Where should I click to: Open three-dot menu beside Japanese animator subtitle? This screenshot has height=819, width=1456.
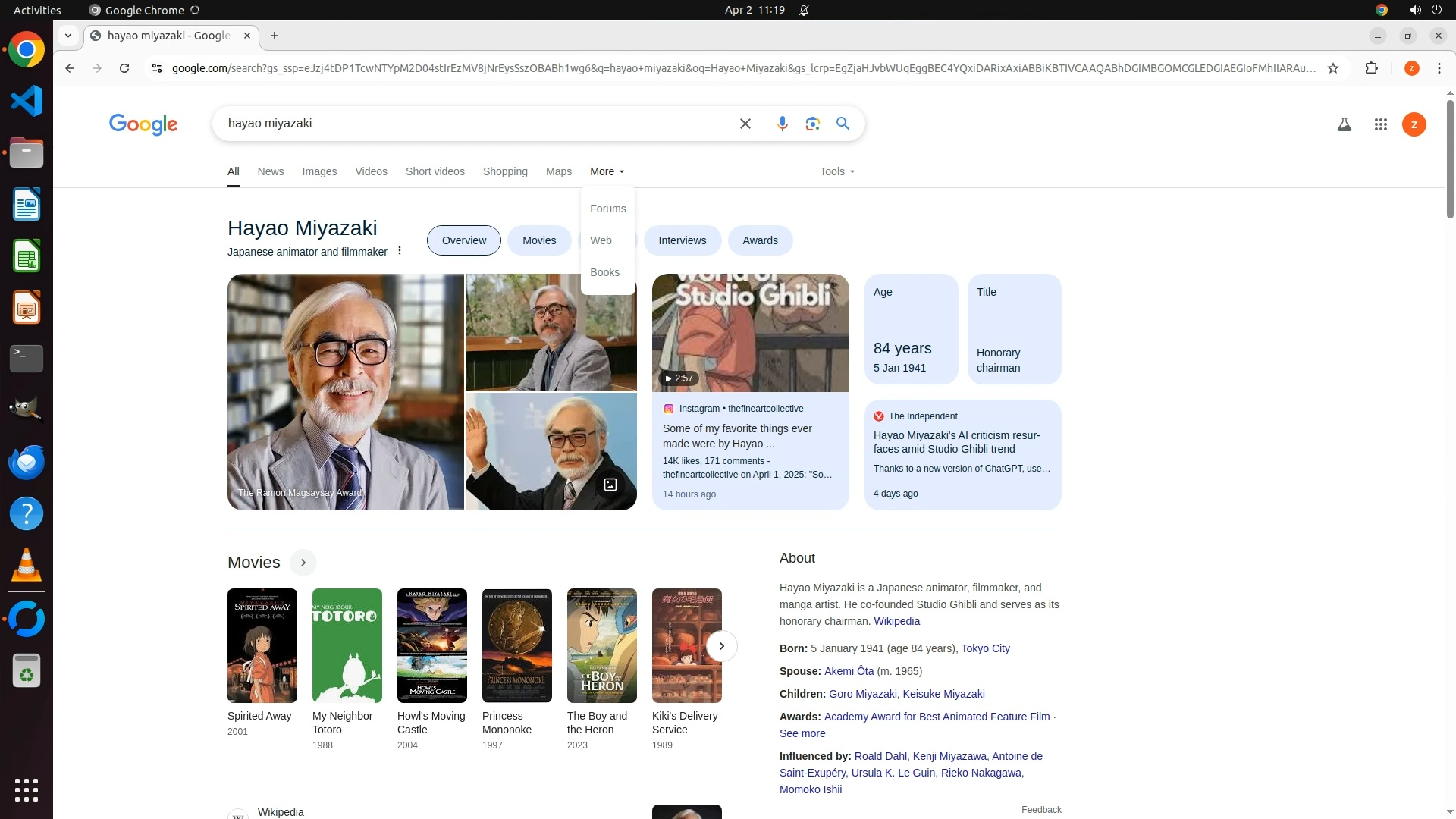400,251
